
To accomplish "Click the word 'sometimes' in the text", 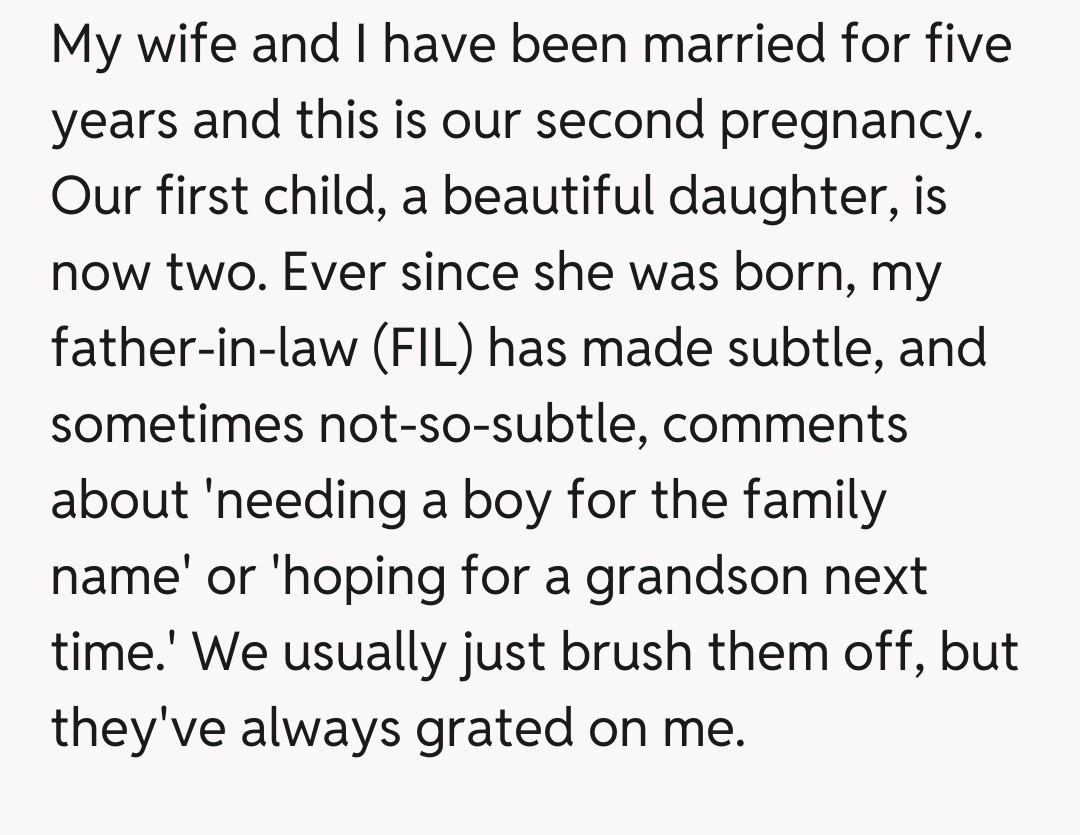I will point(176,423).
